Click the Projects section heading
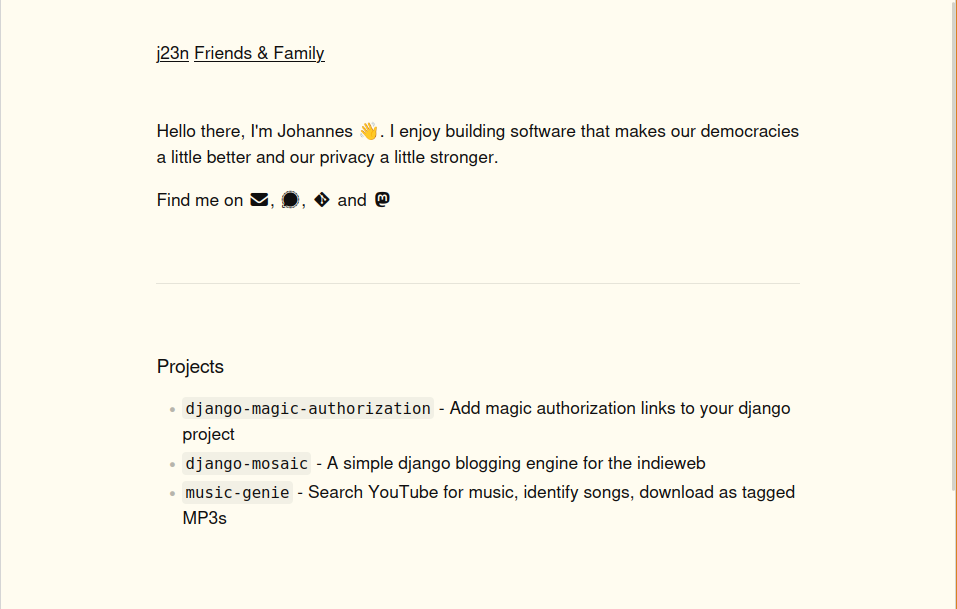 point(190,367)
